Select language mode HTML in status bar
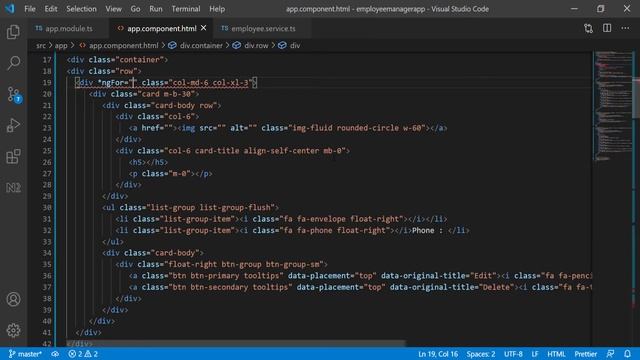The width and height of the screenshot is (640, 360). click(x=556, y=354)
